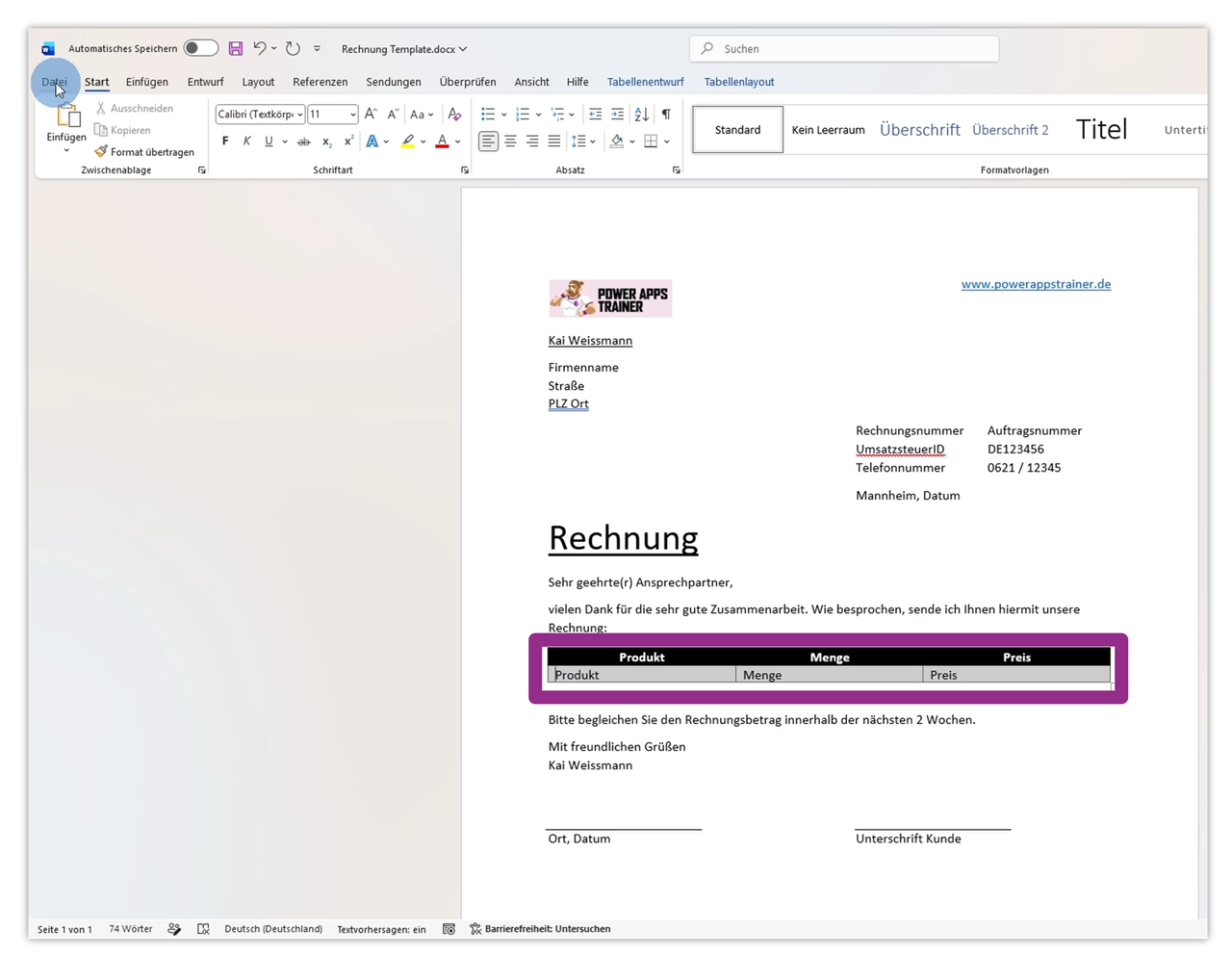
Task: Justify the text
Action: coord(554,142)
